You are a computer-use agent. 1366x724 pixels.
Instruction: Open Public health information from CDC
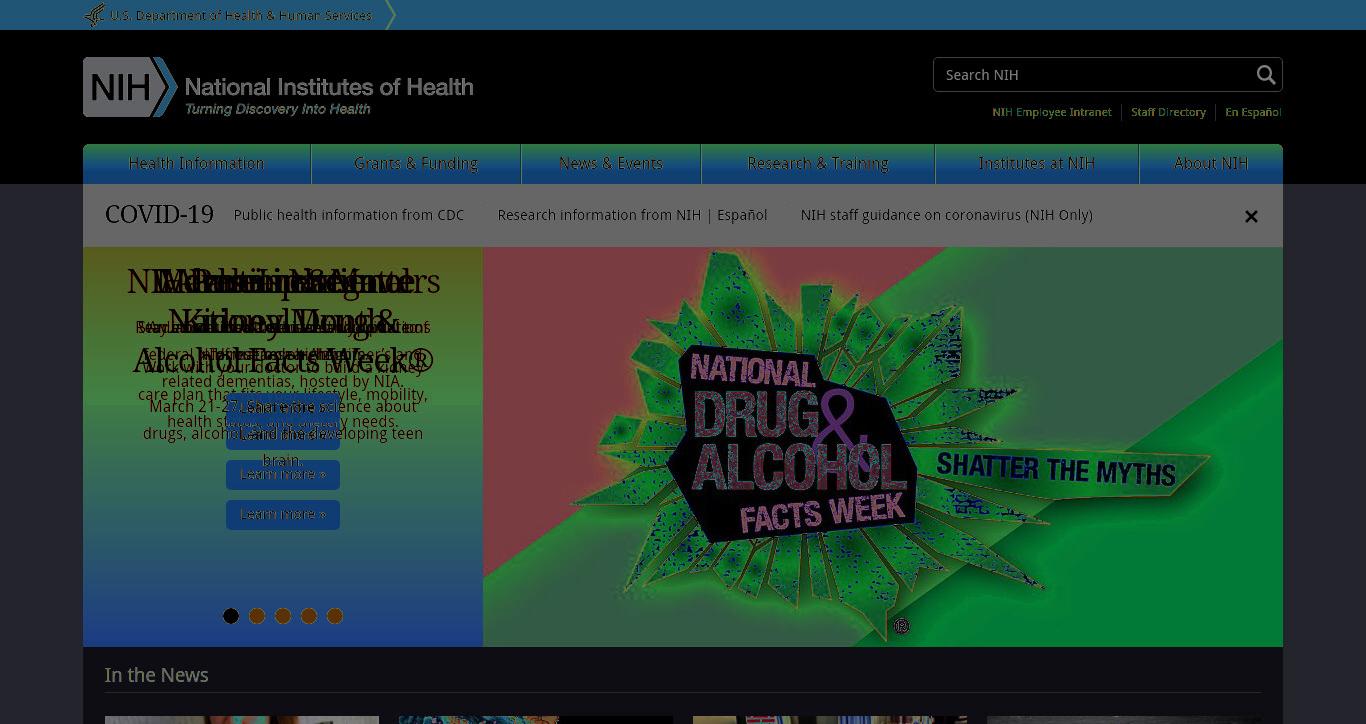coord(349,215)
